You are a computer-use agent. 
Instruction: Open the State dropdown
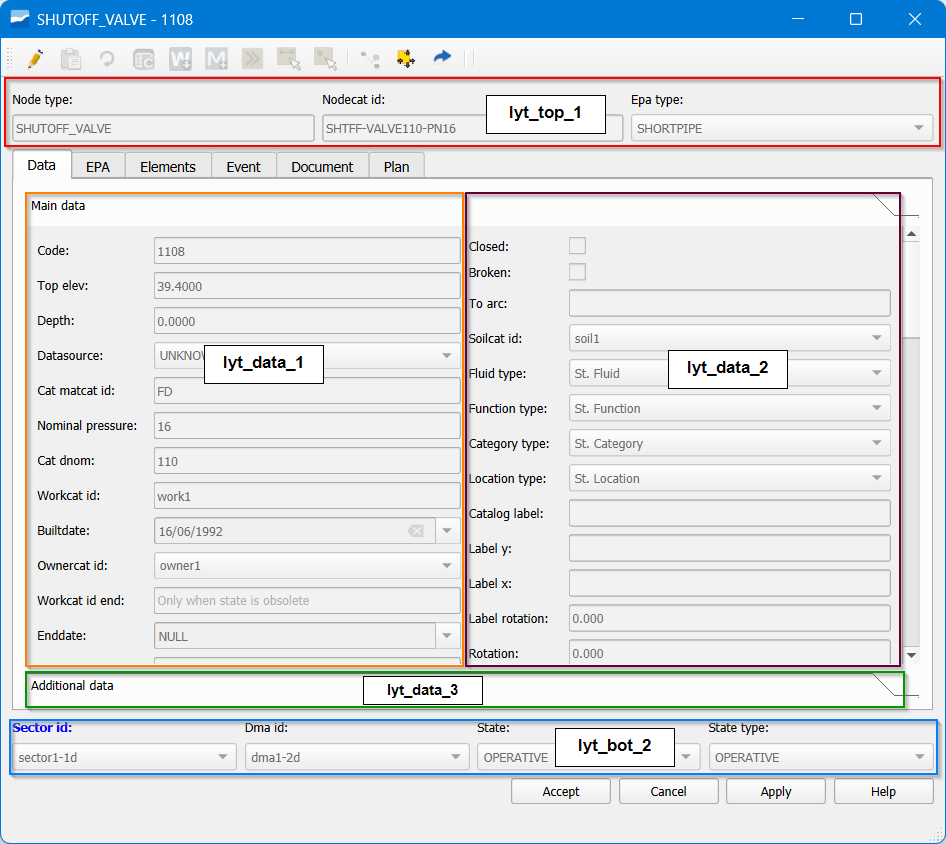point(588,757)
